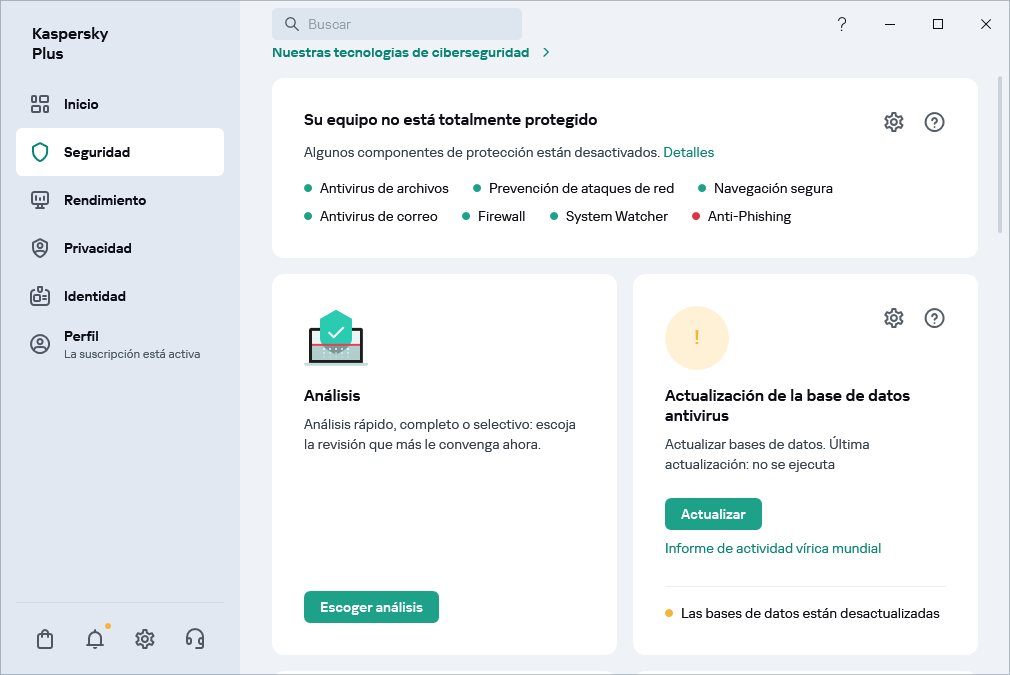Image resolution: width=1010 pixels, height=675 pixels.
Task: Open the help question mark near window controls
Action: pos(842,24)
